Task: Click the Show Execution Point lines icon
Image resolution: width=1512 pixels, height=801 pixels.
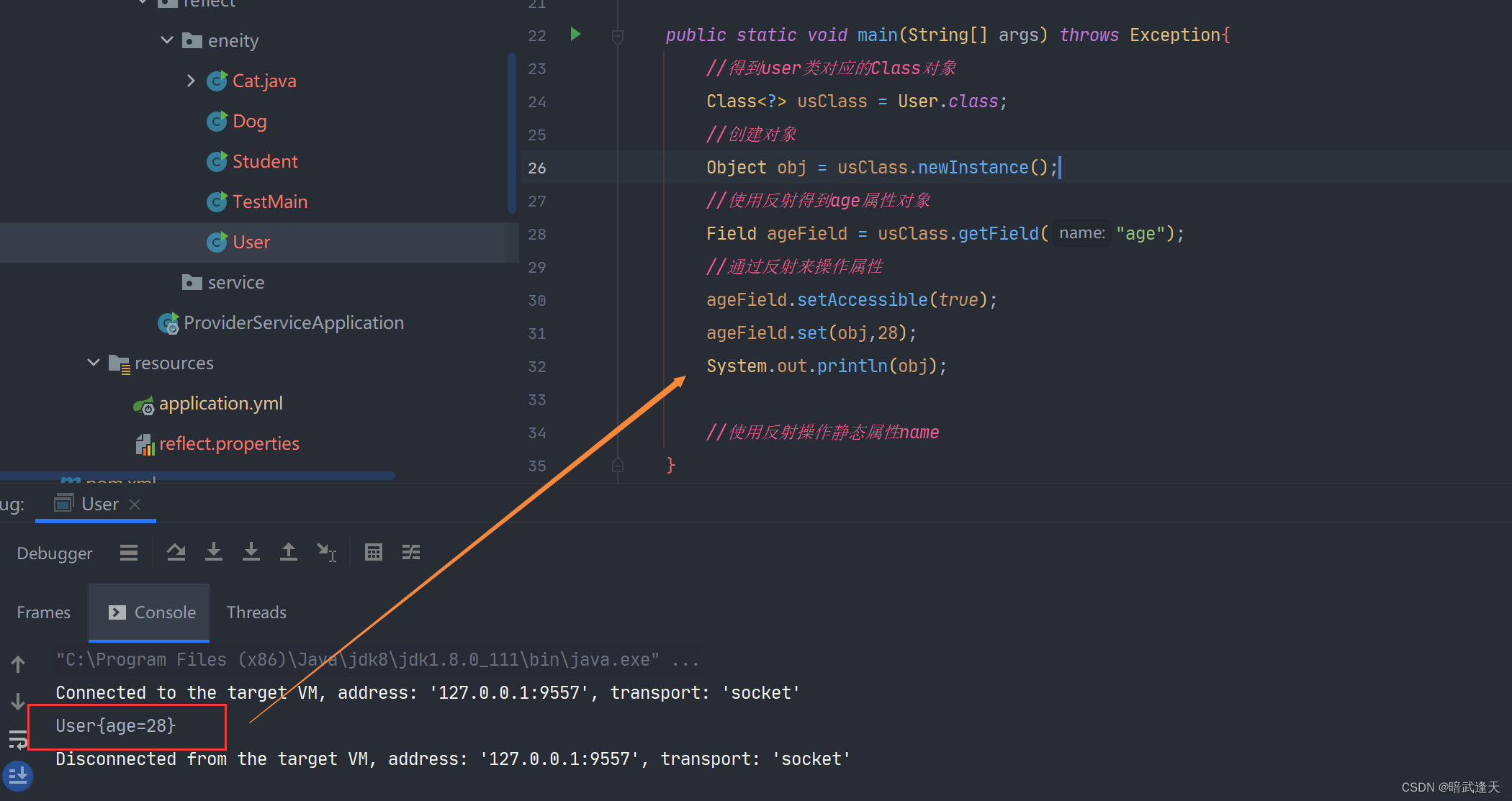Action: point(129,553)
